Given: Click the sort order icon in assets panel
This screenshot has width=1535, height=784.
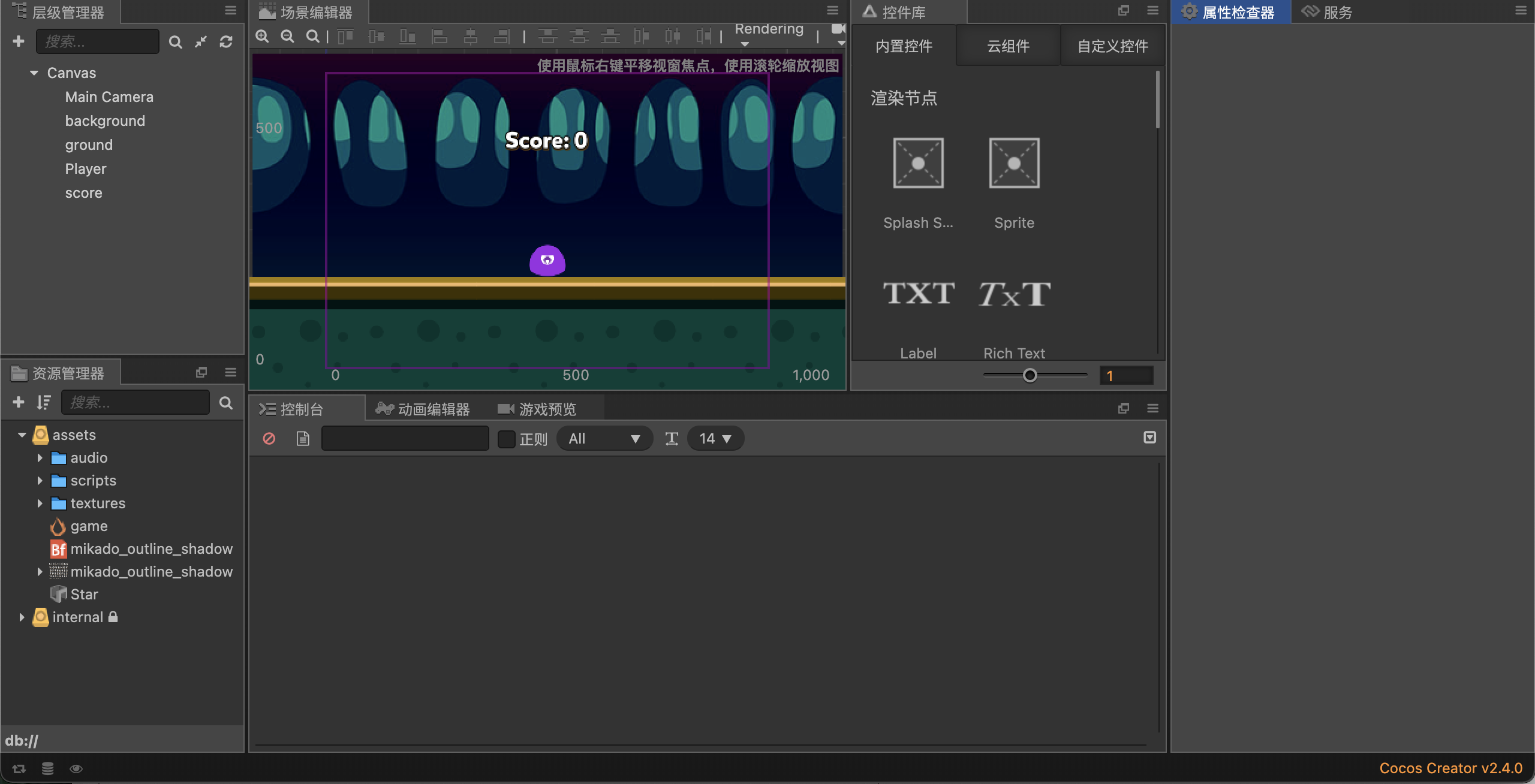Looking at the screenshot, I should 43,402.
